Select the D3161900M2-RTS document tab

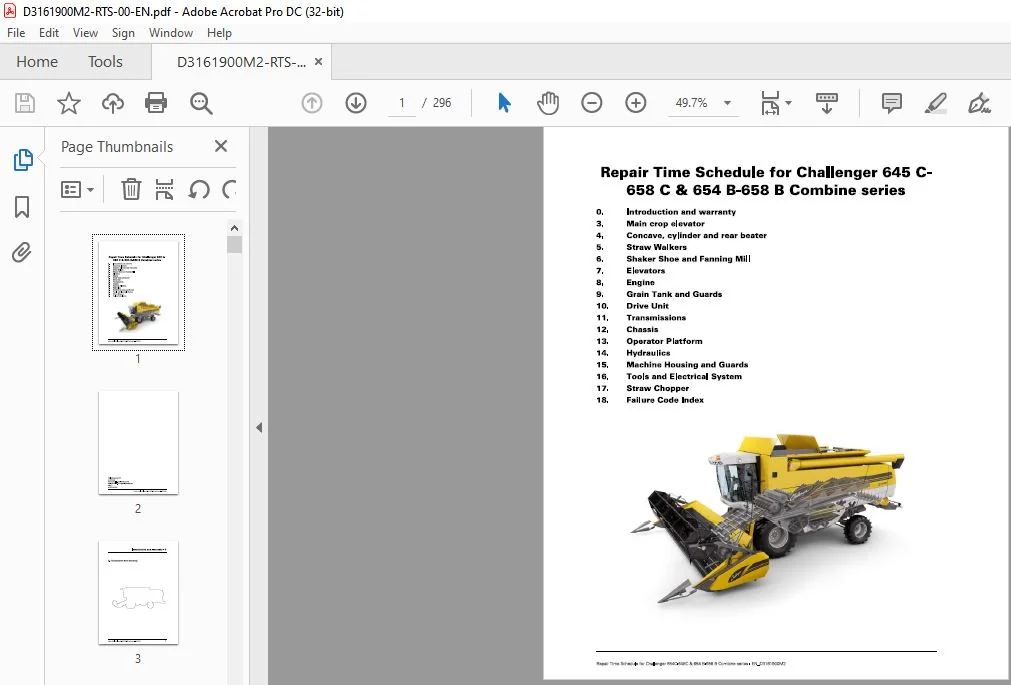pyautogui.click(x=241, y=62)
